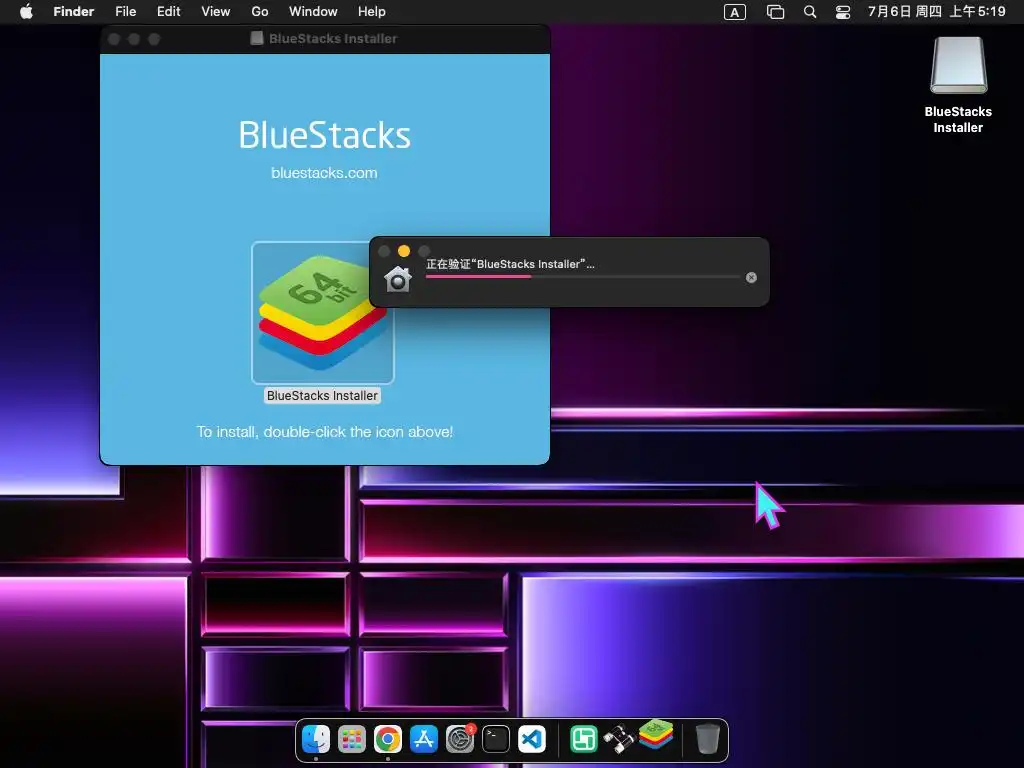Image resolution: width=1024 pixels, height=768 pixels.
Task: Click the date and time in menu bar
Action: point(936,12)
